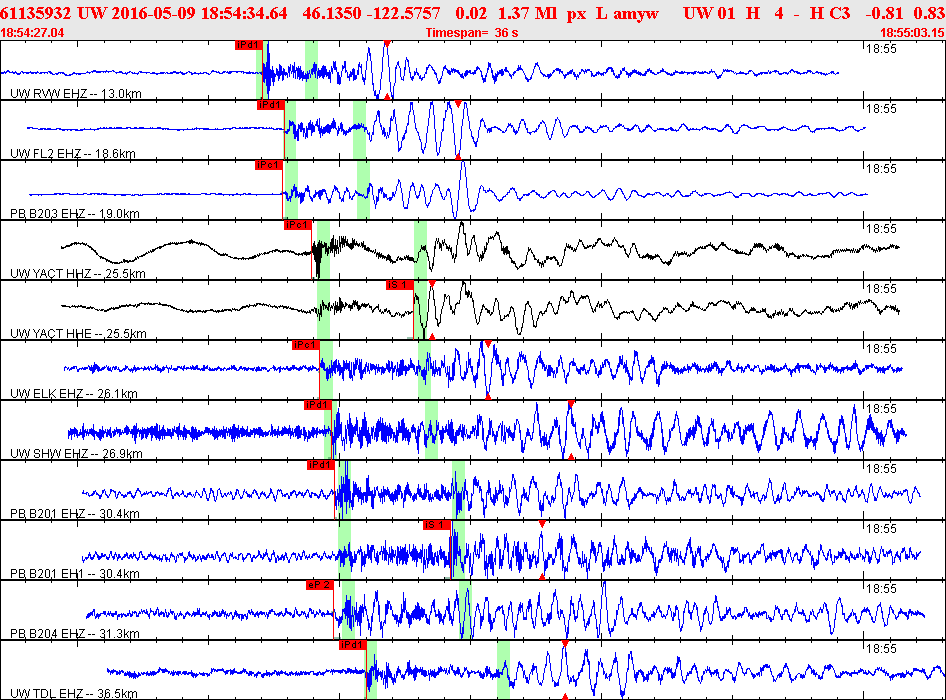
Task: Click the start time 18:54:27.04 label
Action: point(33,33)
